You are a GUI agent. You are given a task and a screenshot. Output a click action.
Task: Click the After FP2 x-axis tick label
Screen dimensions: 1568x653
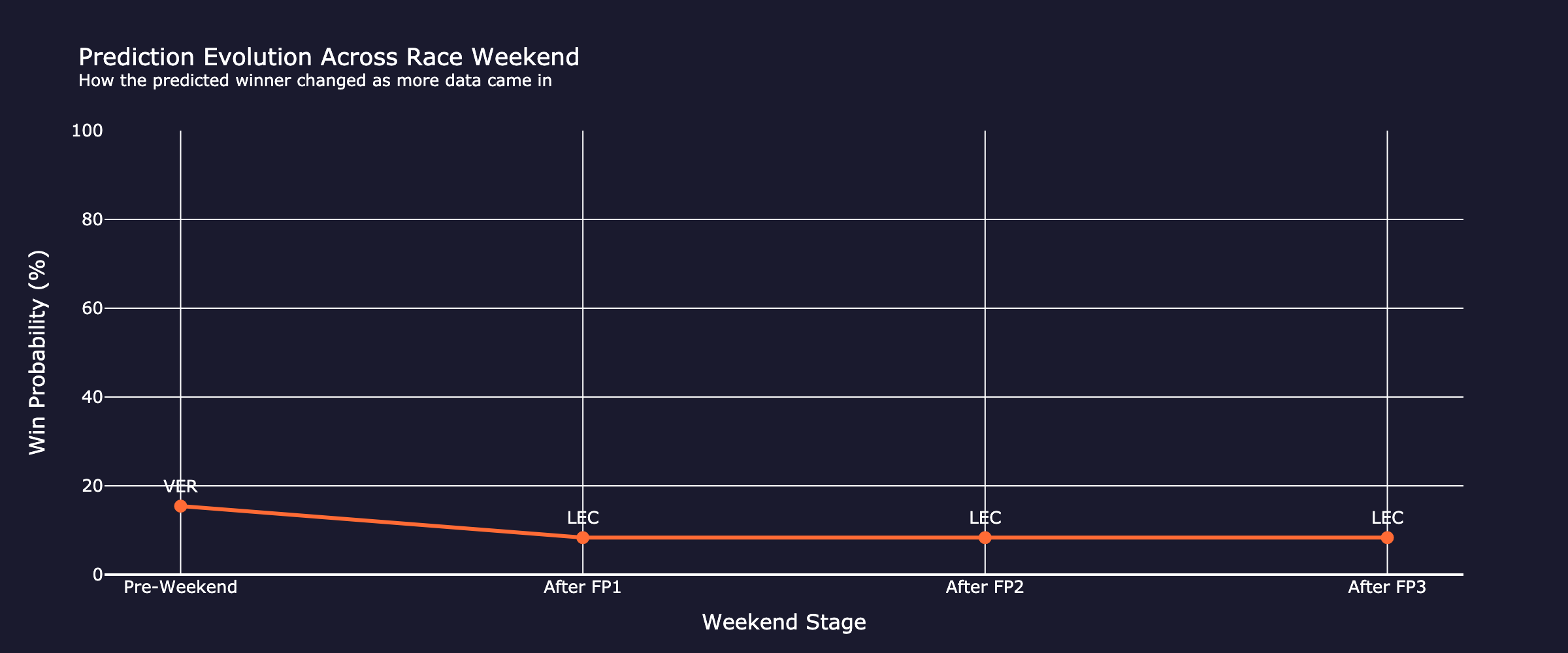pos(985,587)
